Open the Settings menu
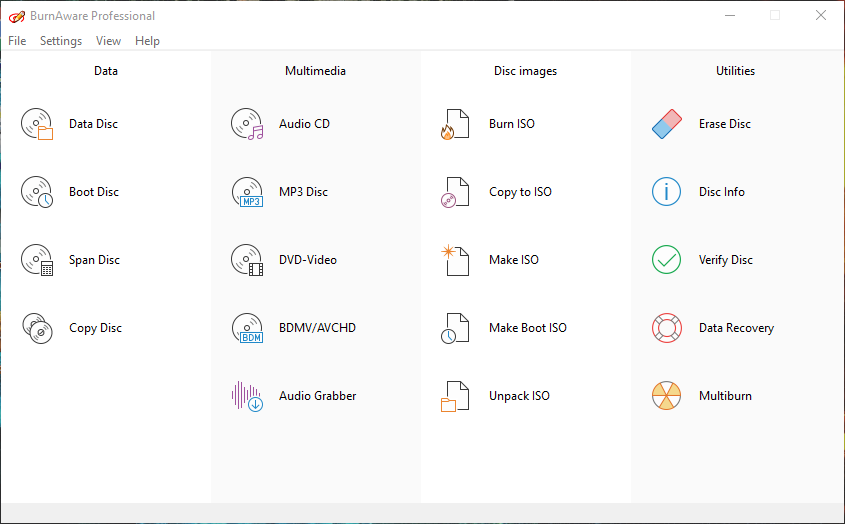The image size is (845, 524). click(x=61, y=41)
